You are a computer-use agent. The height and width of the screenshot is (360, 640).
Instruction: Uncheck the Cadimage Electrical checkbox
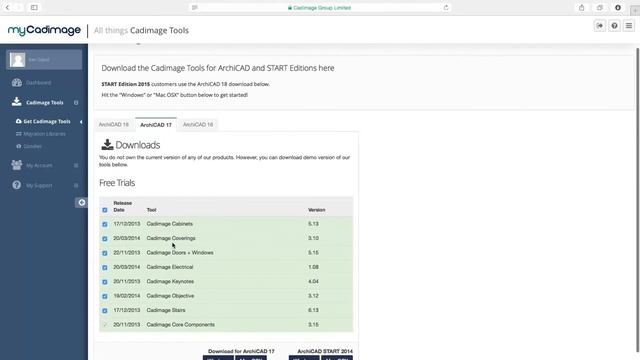point(105,267)
